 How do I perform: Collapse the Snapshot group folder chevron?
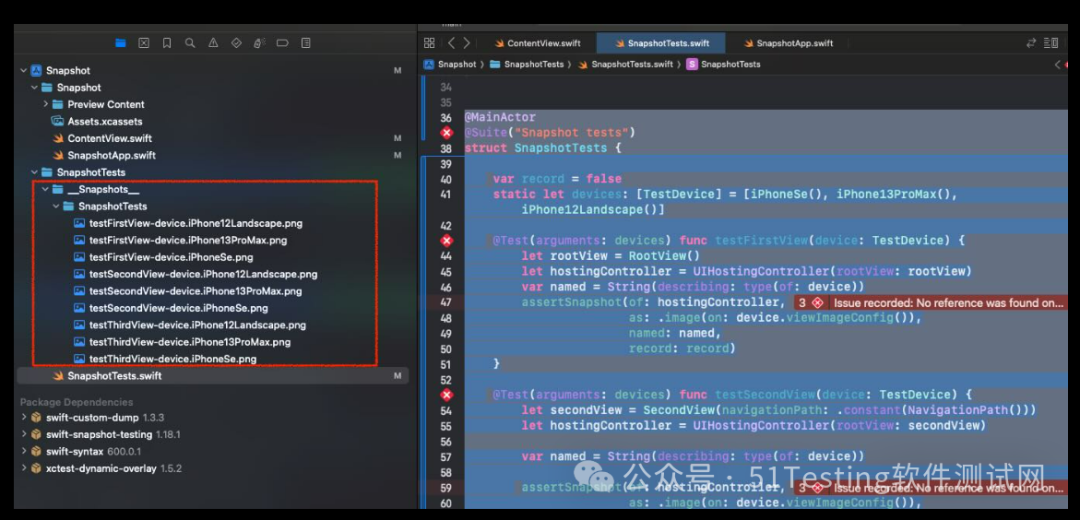(x=34, y=87)
